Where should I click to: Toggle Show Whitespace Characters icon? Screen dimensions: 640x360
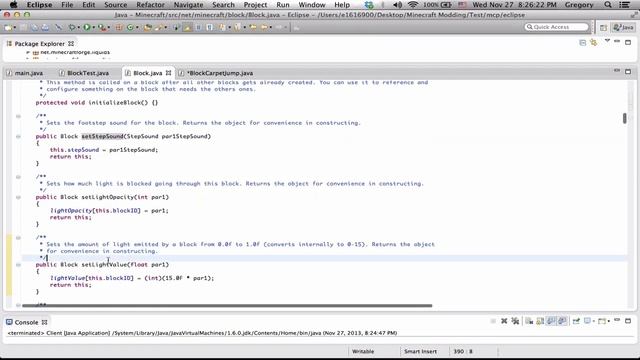point(209,27)
